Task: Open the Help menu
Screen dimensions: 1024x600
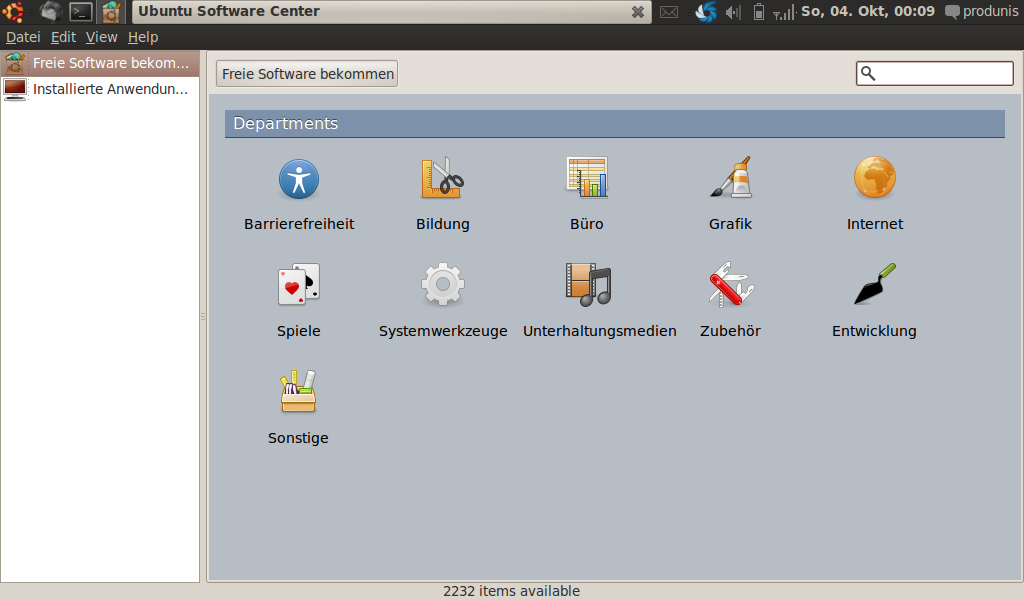Action: point(143,37)
